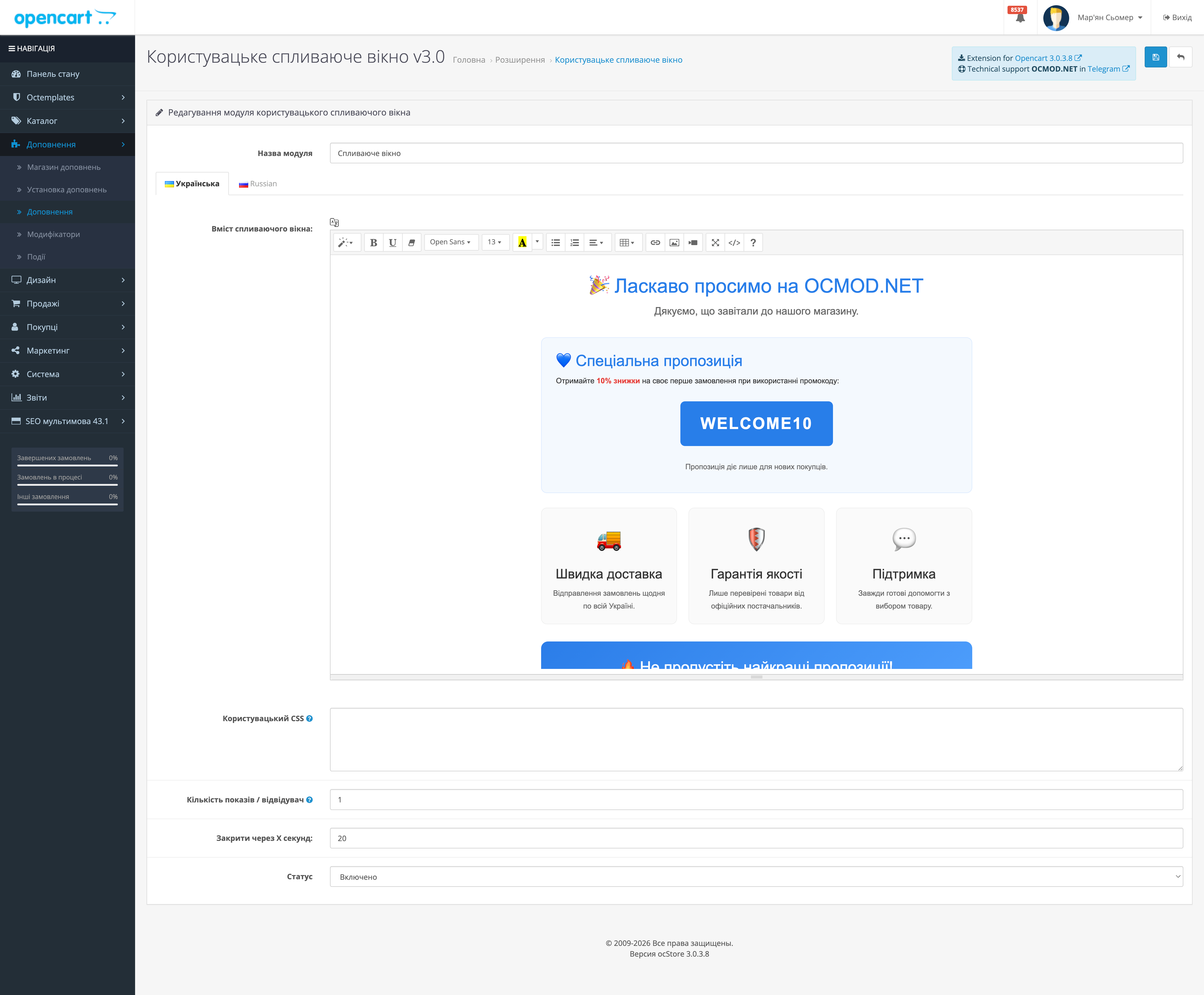Click the blue save button
This screenshot has width=1204, height=995.
tap(1156, 57)
